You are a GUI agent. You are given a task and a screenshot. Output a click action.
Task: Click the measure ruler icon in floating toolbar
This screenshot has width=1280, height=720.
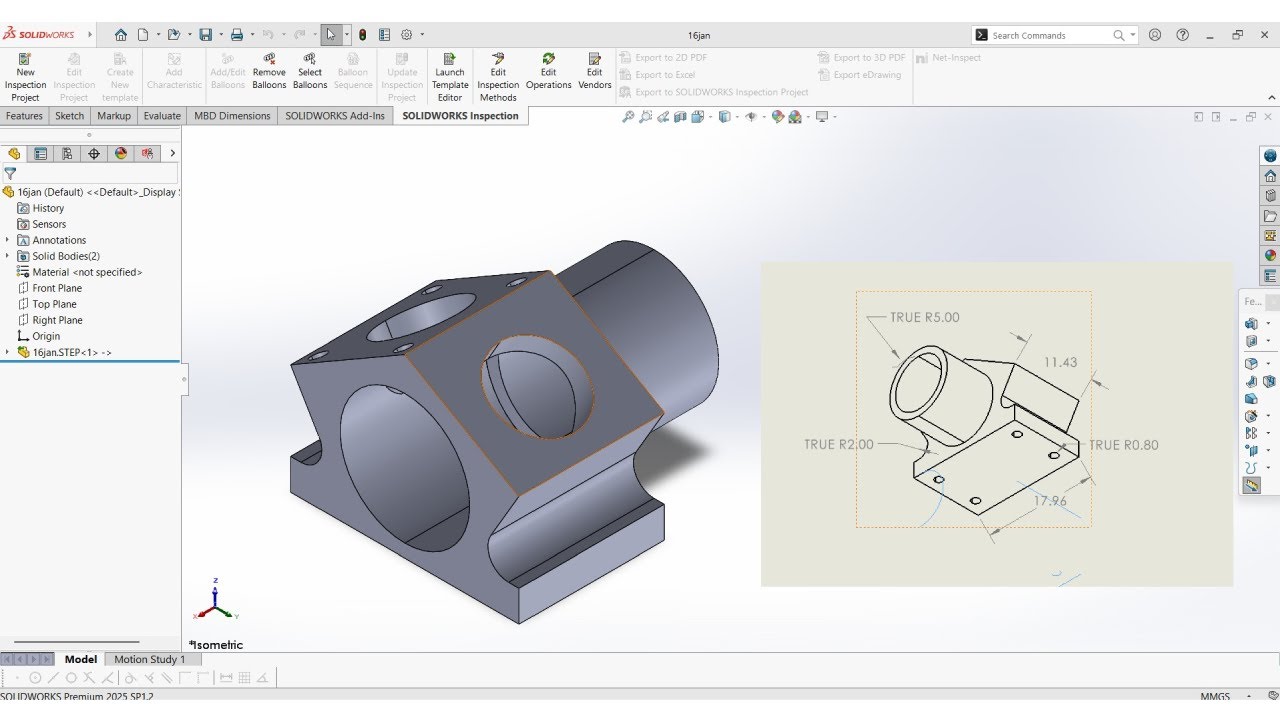[x=1251, y=485]
